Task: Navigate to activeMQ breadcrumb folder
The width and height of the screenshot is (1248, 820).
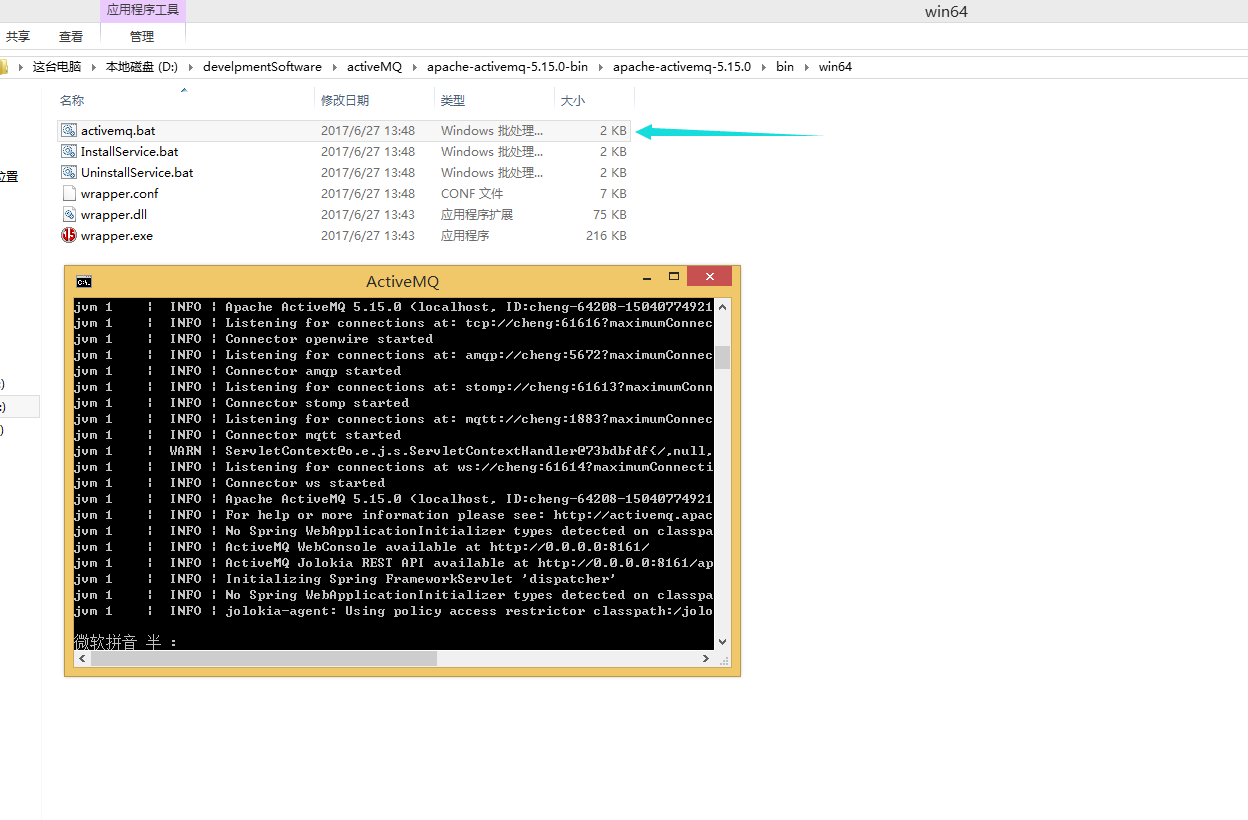Action: [374, 67]
